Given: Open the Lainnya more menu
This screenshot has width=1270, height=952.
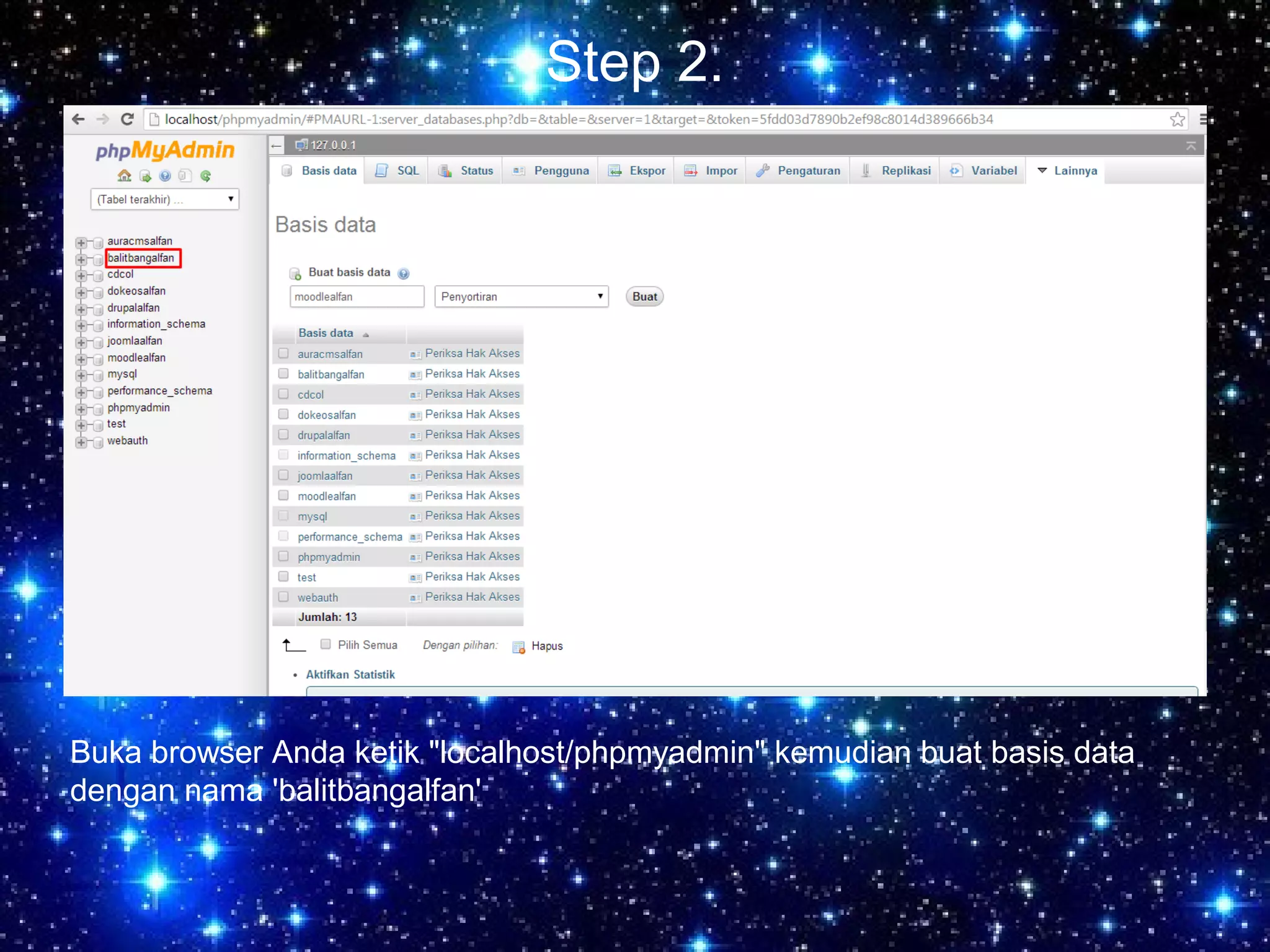Looking at the screenshot, I should pyautogui.click(x=1067, y=170).
